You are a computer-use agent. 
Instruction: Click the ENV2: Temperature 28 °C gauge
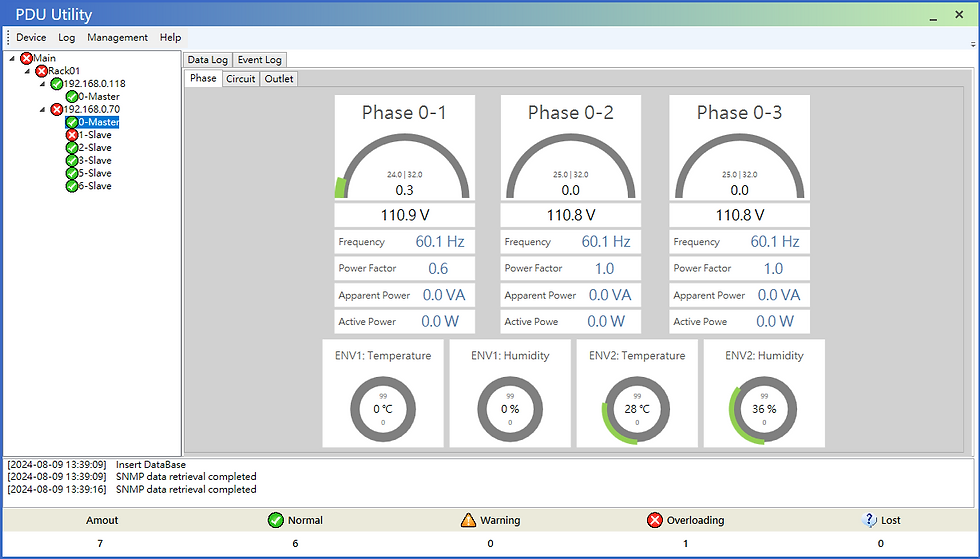point(636,410)
